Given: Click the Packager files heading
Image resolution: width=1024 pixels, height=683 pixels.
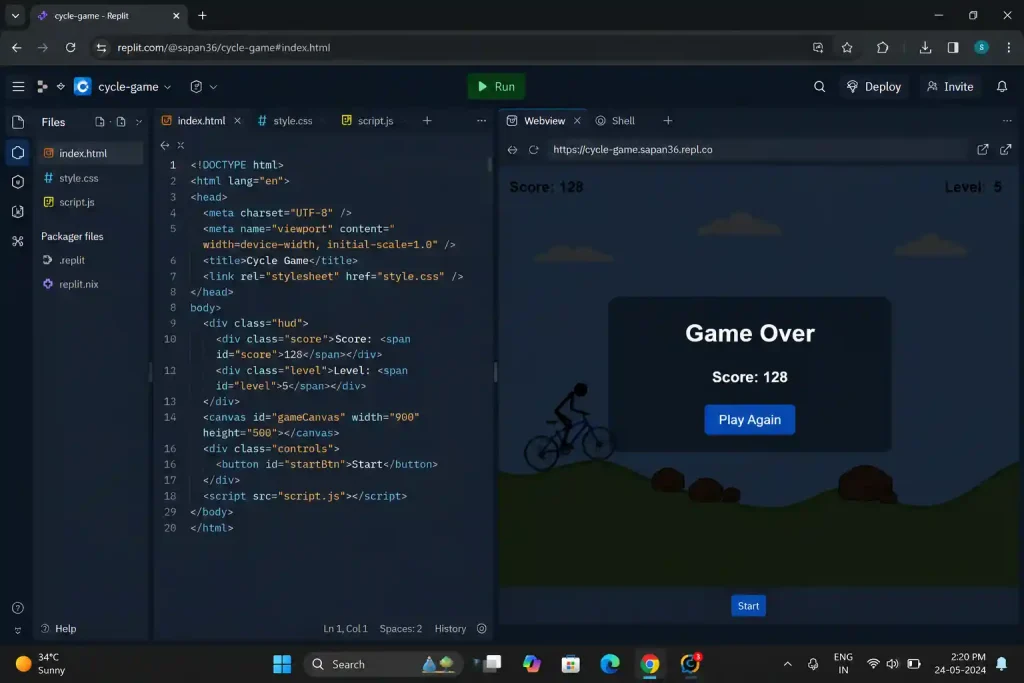Looking at the screenshot, I should (72, 236).
